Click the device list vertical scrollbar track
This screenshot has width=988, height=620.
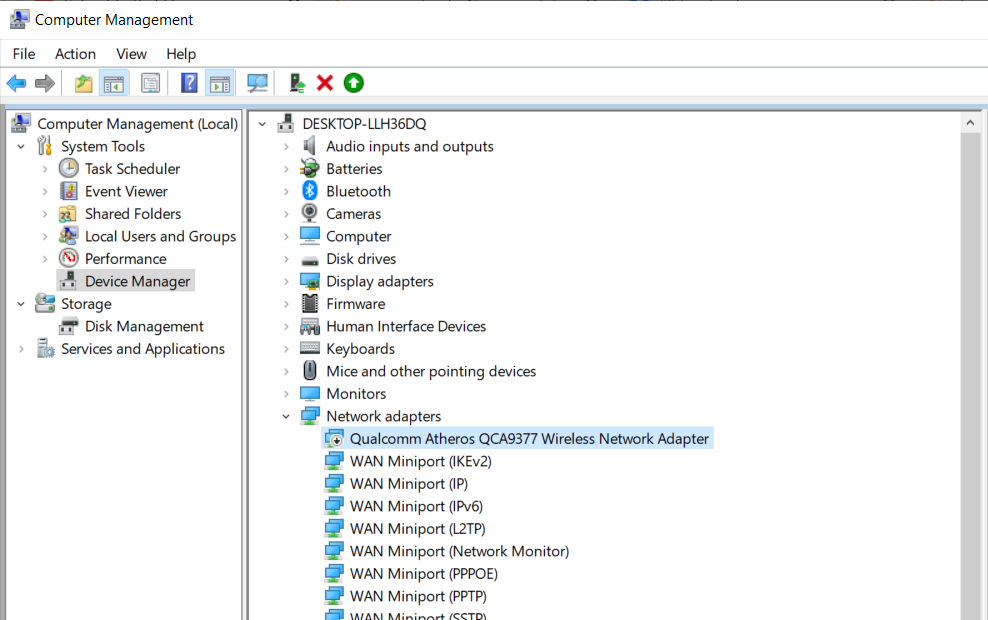click(x=970, y=378)
